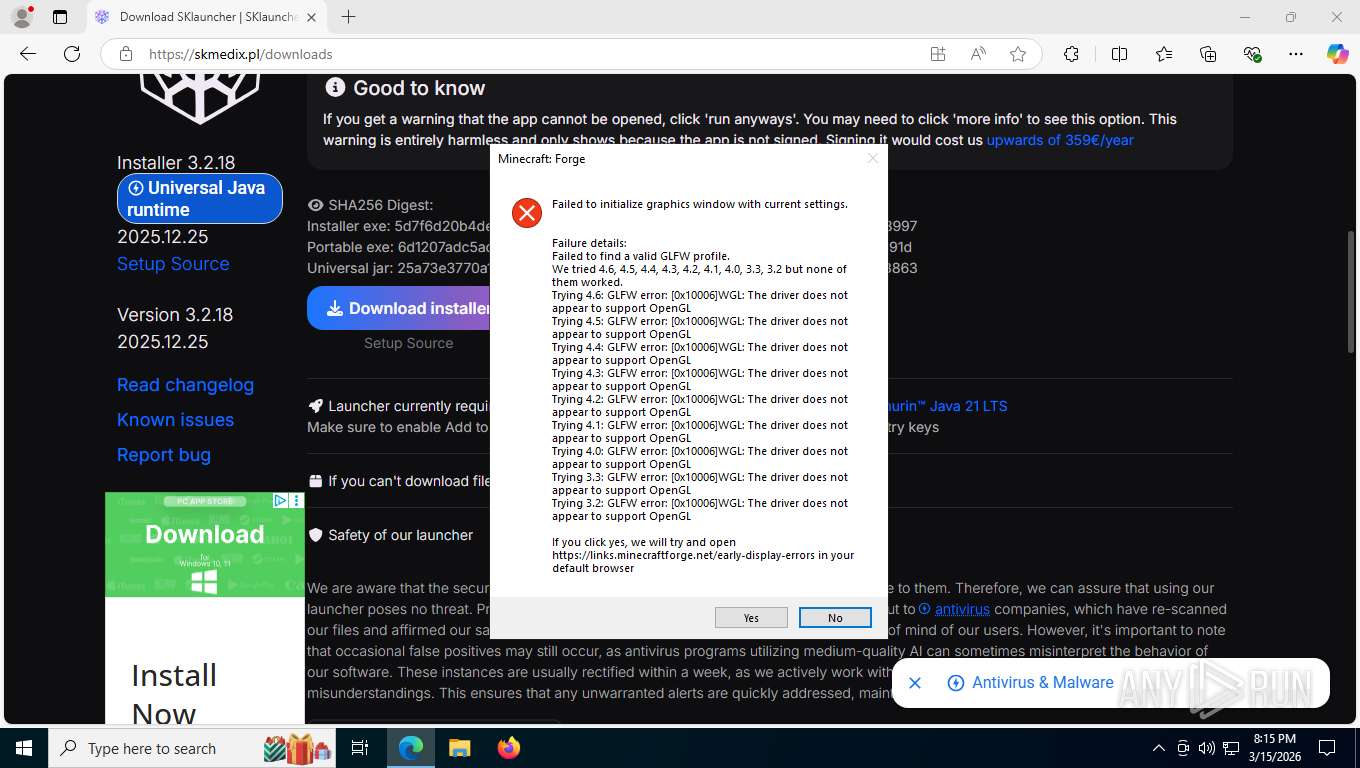Image resolution: width=1360 pixels, height=768 pixels.
Task: Open Browser essentials heart icon
Action: click(x=1253, y=54)
